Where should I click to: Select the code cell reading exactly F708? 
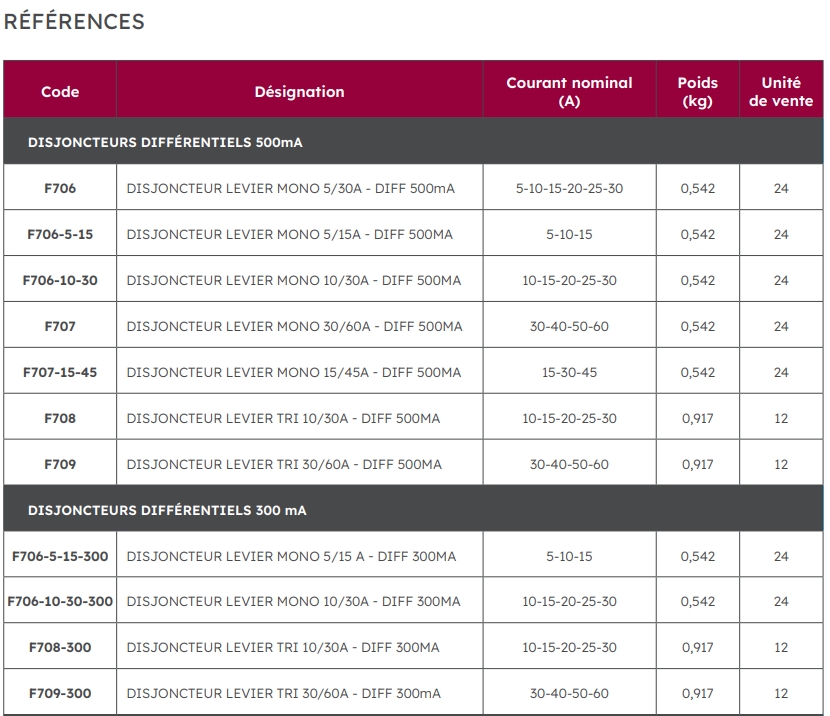click(x=60, y=418)
